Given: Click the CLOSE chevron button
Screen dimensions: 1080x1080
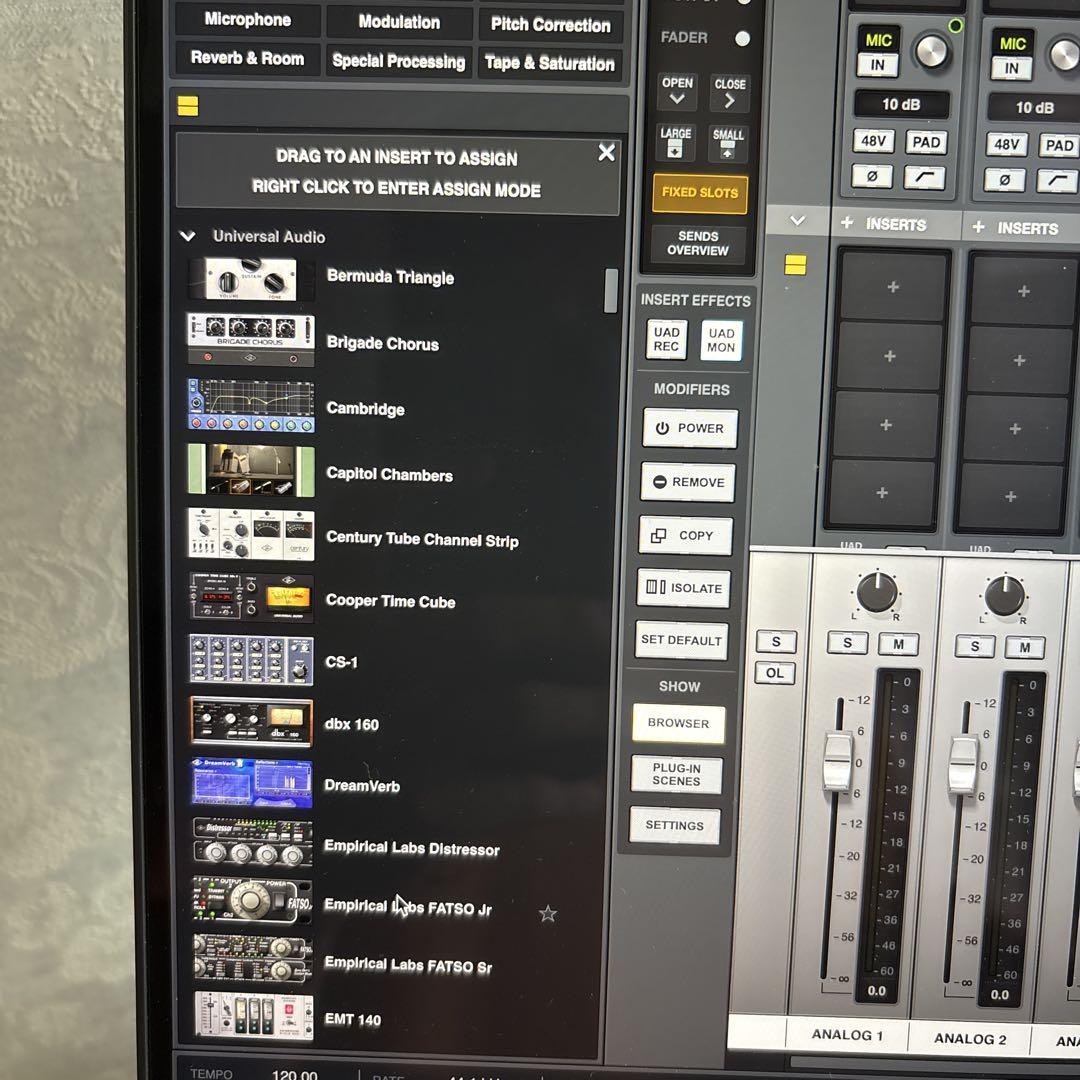Looking at the screenshot, I should [729, 93].
